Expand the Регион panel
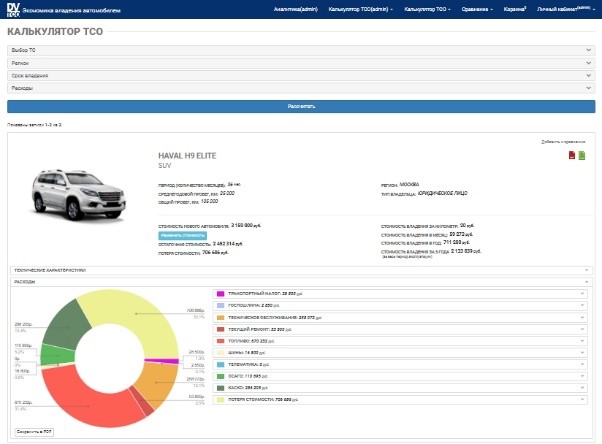Viewport: 602px width, 444px height. point(300,62)
